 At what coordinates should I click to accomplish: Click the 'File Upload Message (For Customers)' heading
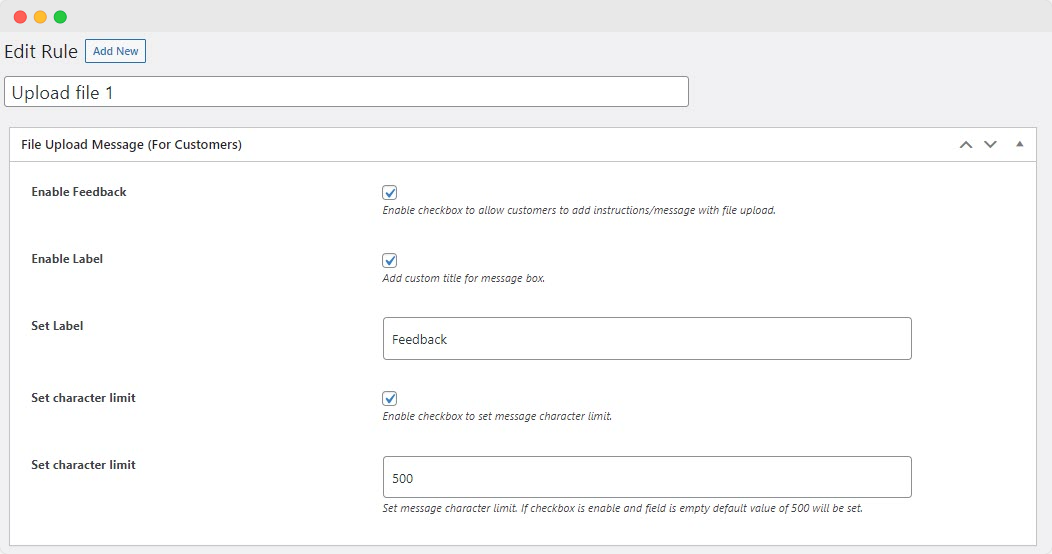tap(132, 144)
